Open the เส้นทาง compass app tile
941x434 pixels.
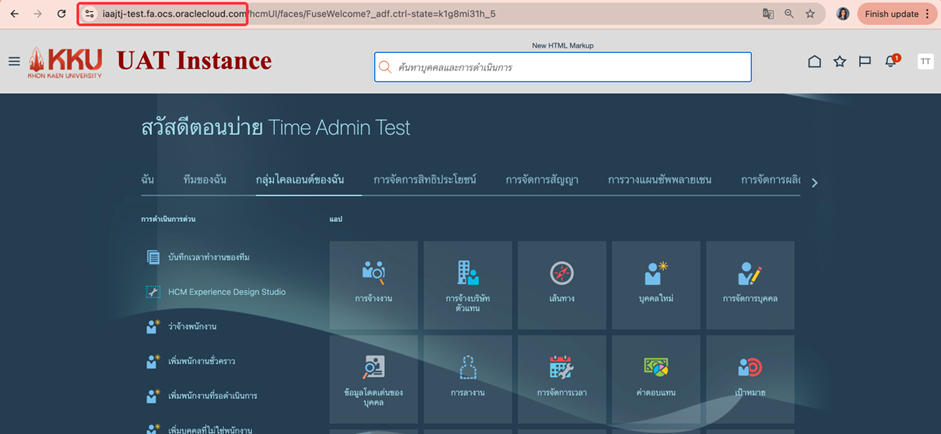click(561, 284)
